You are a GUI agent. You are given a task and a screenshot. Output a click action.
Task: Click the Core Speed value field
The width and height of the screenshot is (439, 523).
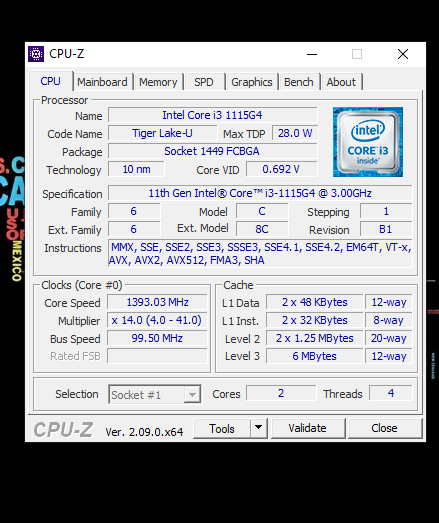157,302
